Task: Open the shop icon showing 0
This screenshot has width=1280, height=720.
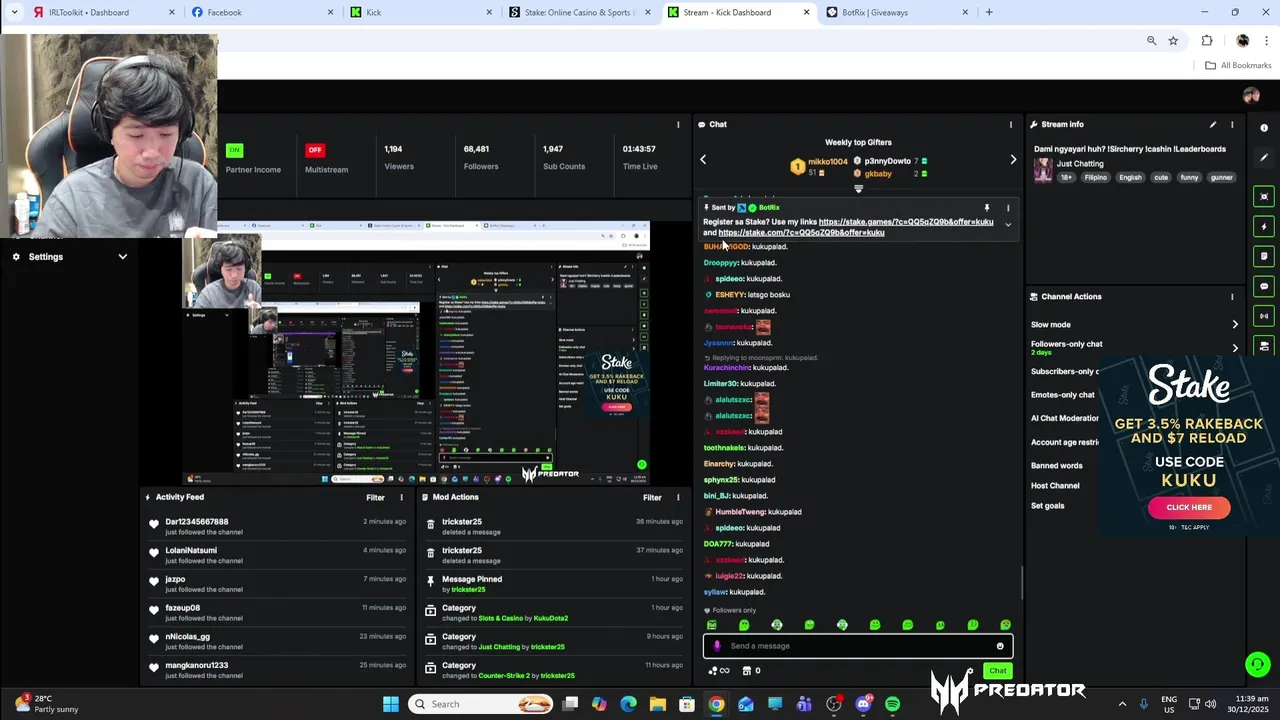Action: [x=751, y=671]
